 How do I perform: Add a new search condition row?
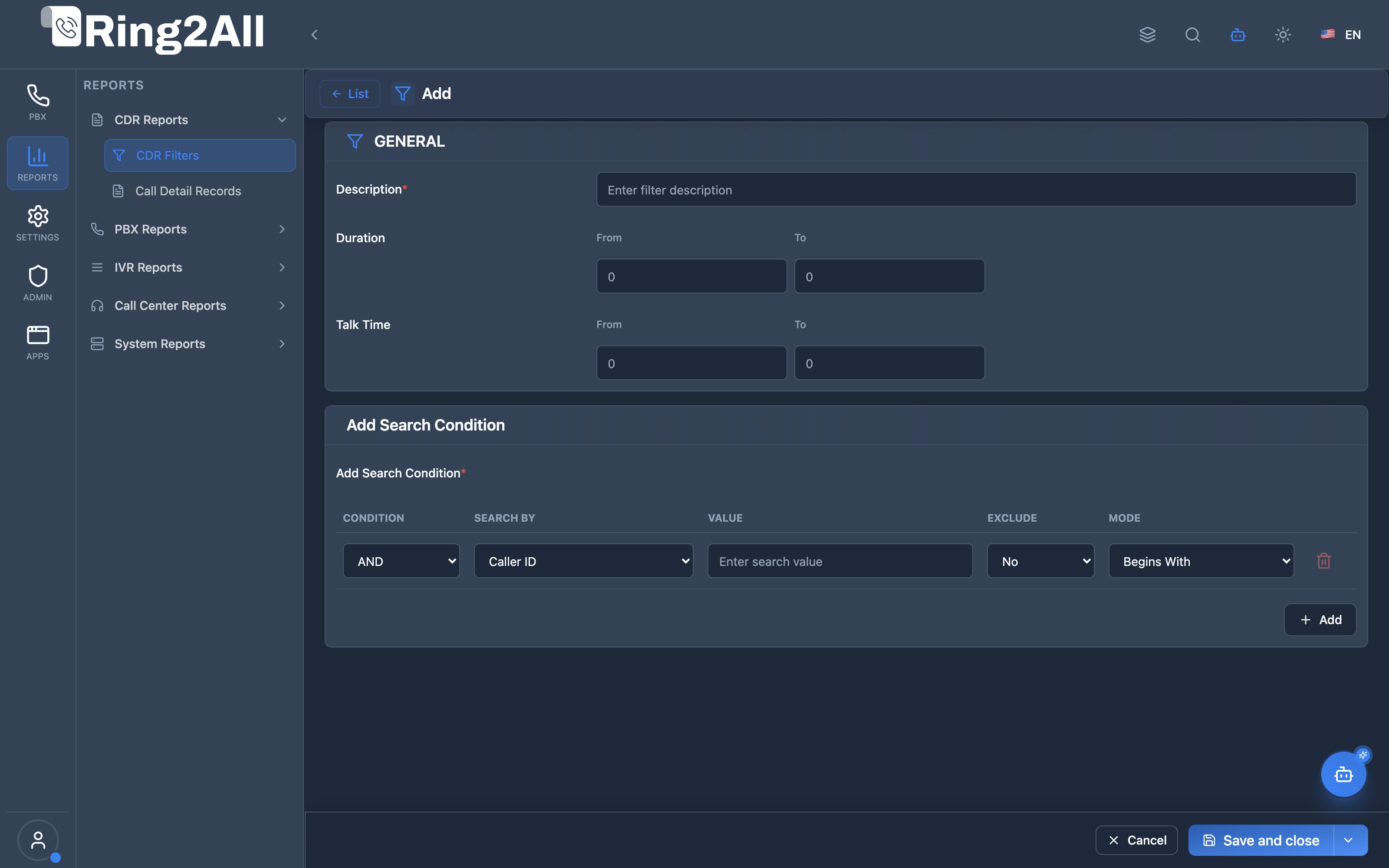click(1320, 620)
